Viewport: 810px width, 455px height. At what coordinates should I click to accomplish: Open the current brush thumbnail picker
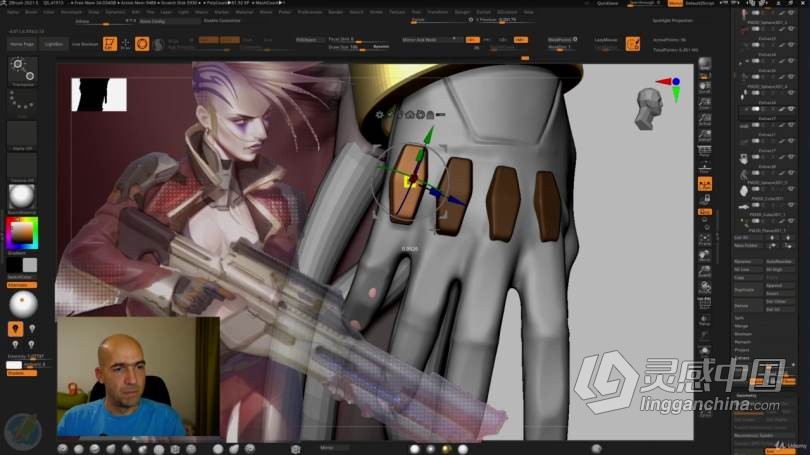point(22,71)
